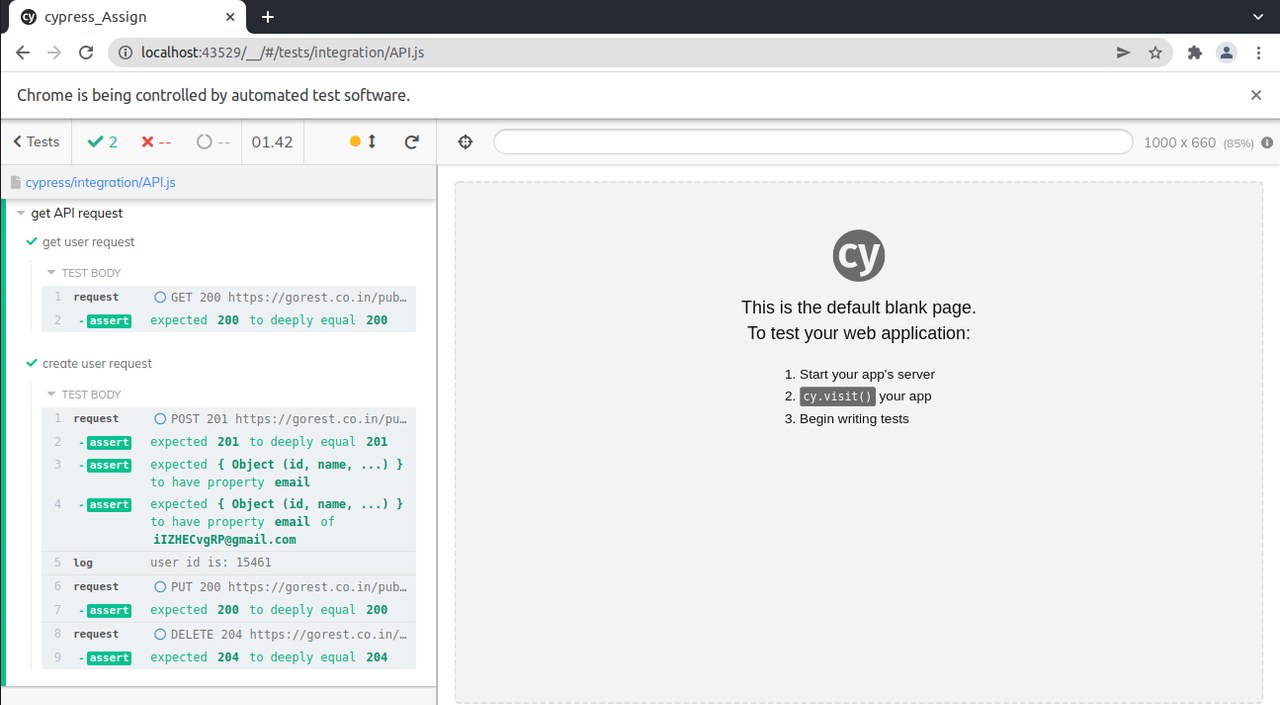This screenshot has width=1280, height=705.
Task: Select the GET 200 request command
Action: click(228, 297)
